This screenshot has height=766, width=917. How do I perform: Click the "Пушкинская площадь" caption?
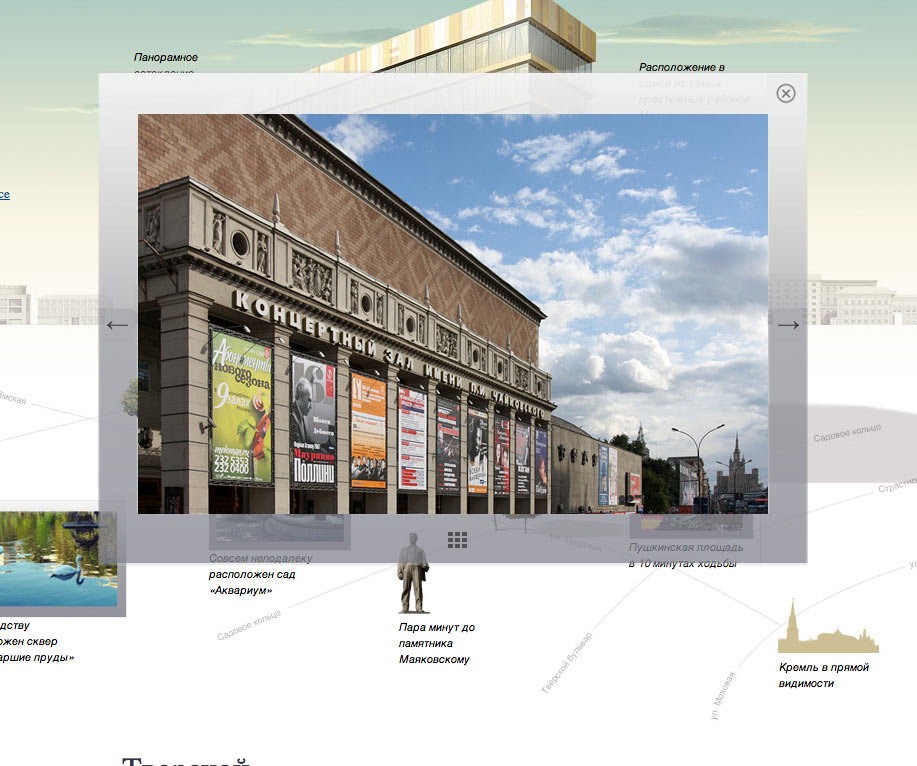click(686, 555)
